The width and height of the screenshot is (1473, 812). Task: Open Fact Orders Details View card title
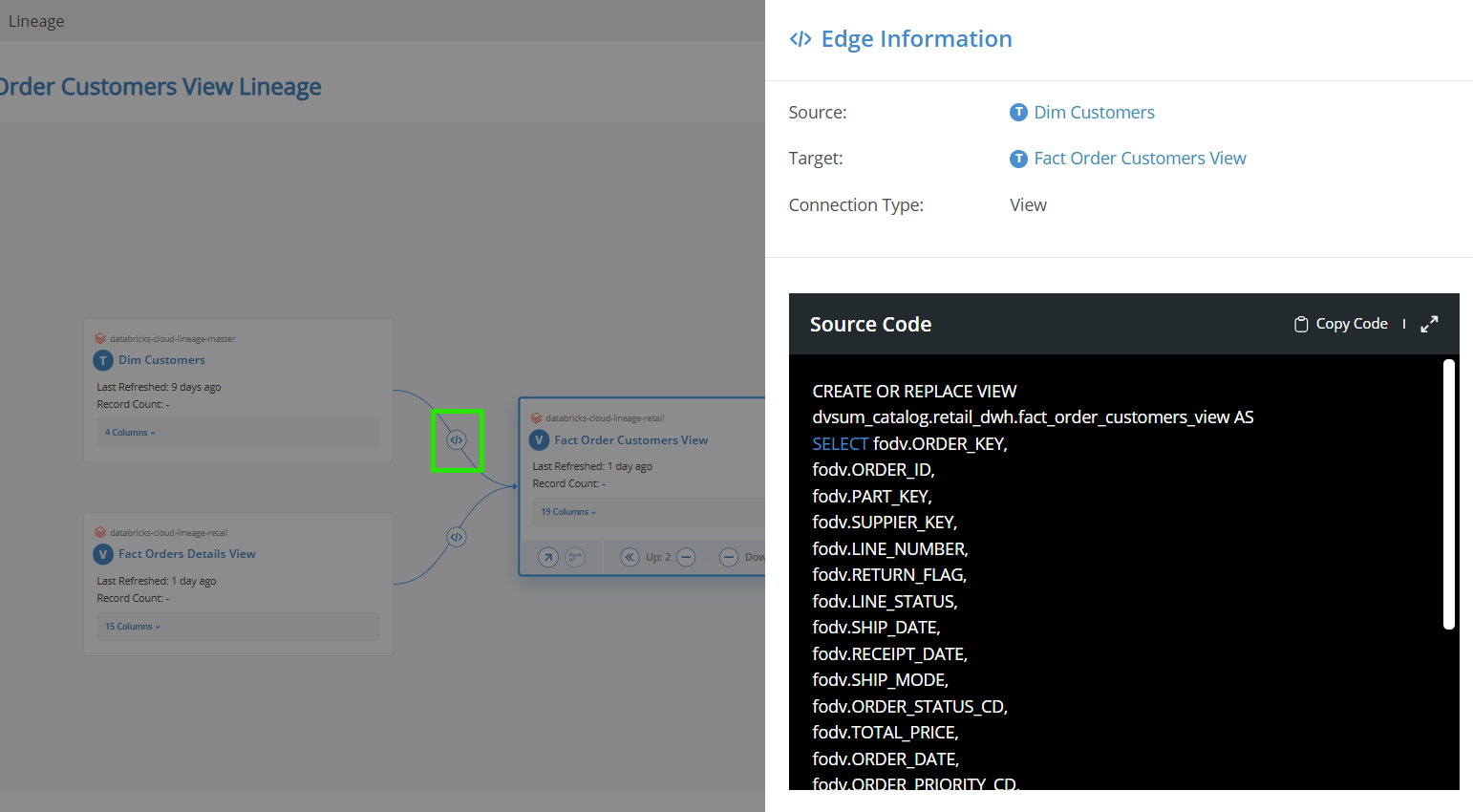[187, 554]
